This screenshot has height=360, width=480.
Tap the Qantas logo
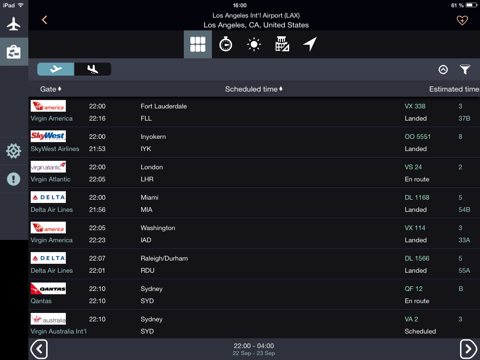pos(48,288)
